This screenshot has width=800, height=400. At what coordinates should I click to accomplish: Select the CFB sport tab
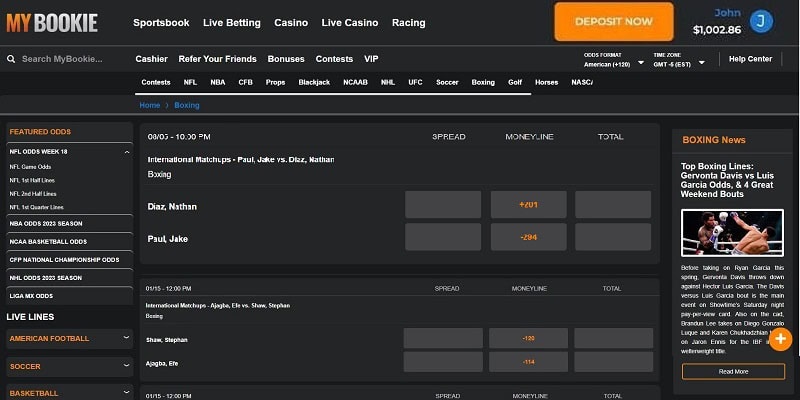pyautogui.click(x=245, y=83)
